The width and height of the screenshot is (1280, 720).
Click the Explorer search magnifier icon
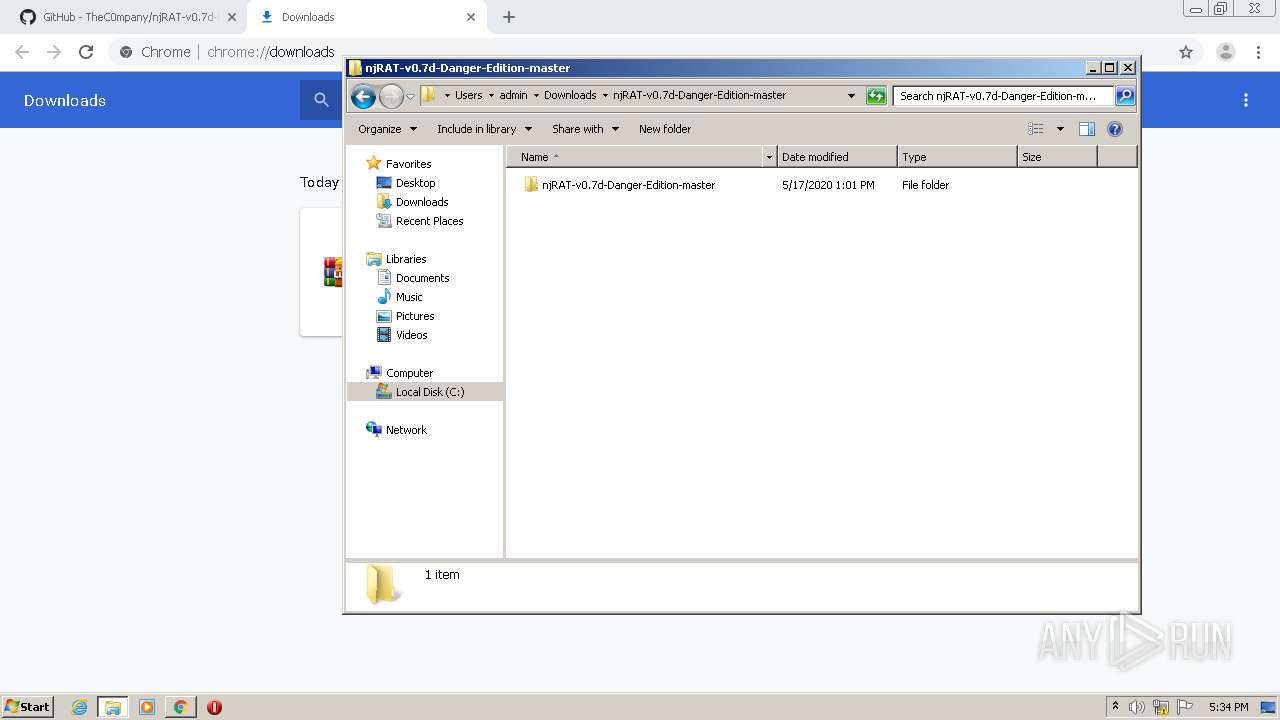coord(1125,96)
